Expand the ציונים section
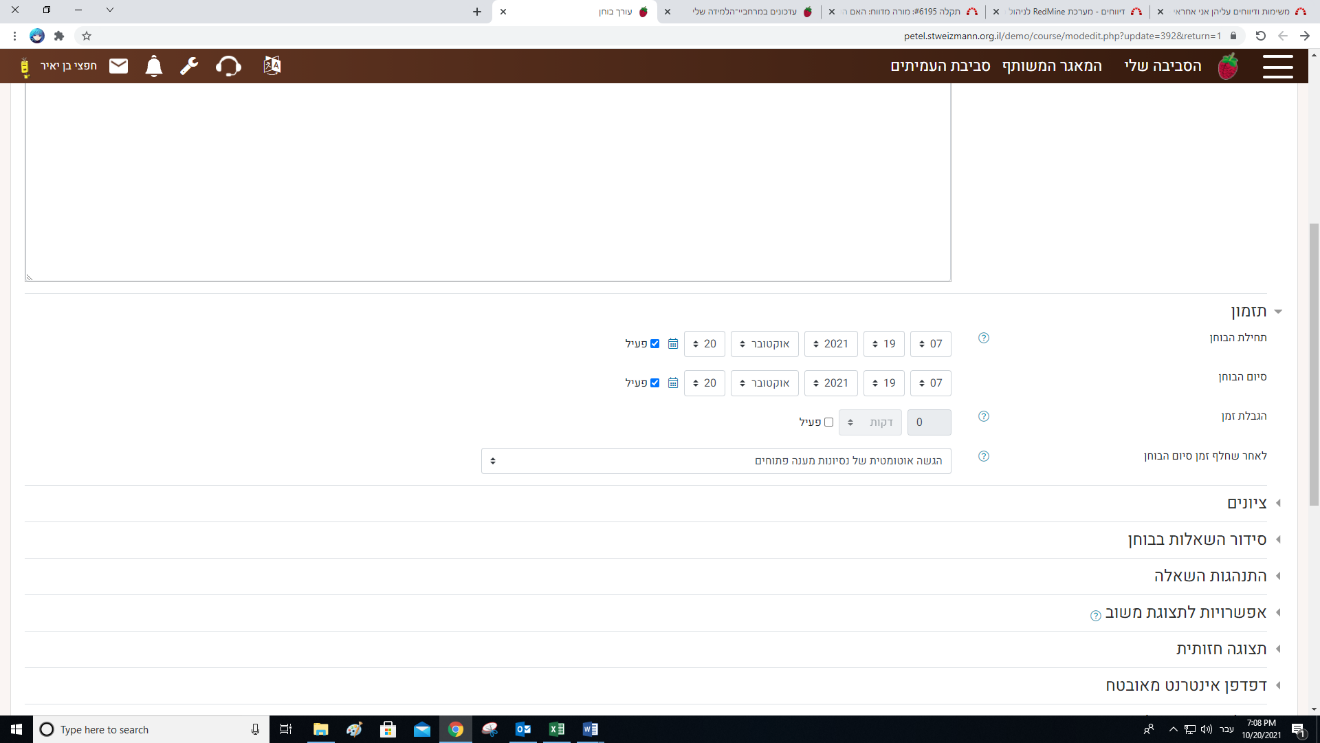 click(x=1247, y=503)
